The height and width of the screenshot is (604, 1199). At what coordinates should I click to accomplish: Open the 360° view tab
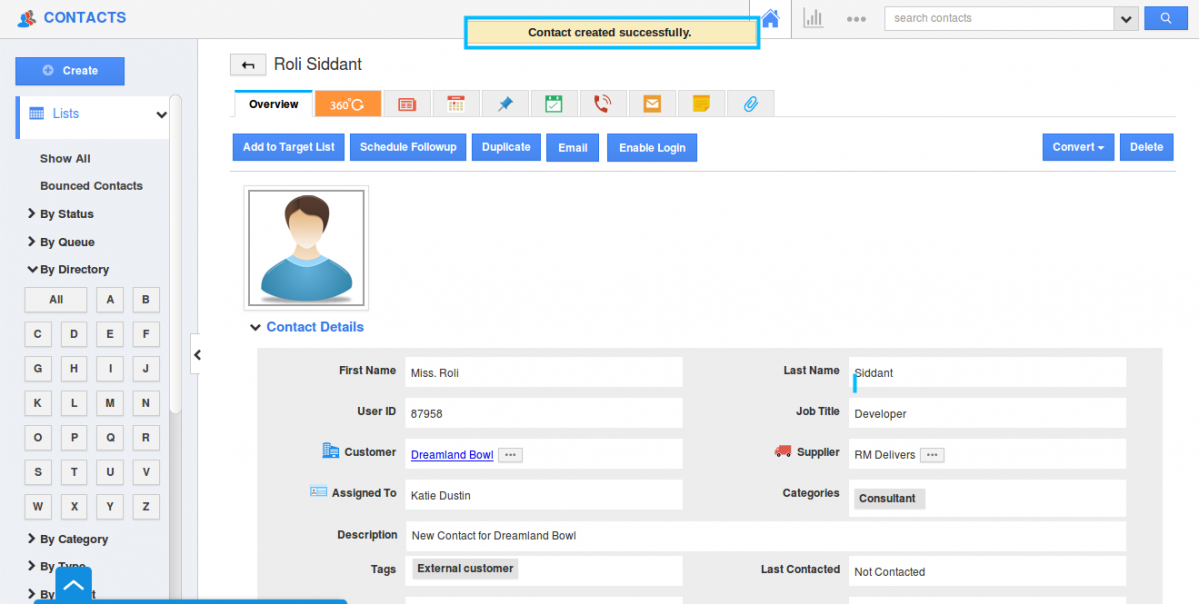pyautogui.click(x=347, y=104)
